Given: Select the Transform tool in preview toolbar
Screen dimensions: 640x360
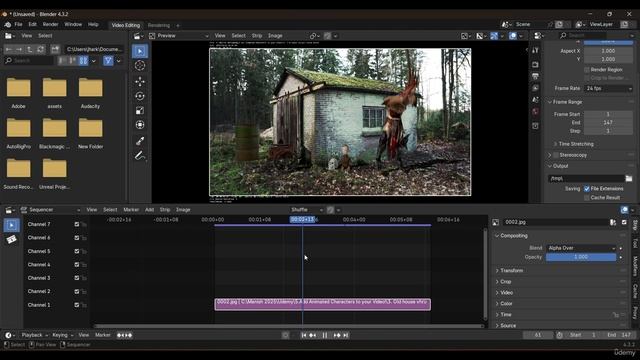Looking at the screenshot, I should [x=140, y=125].
